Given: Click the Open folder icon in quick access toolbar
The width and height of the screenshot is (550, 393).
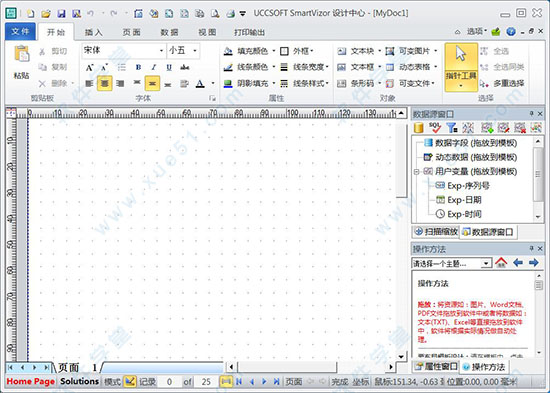Looking at the screenshot, I should [46, 14].
